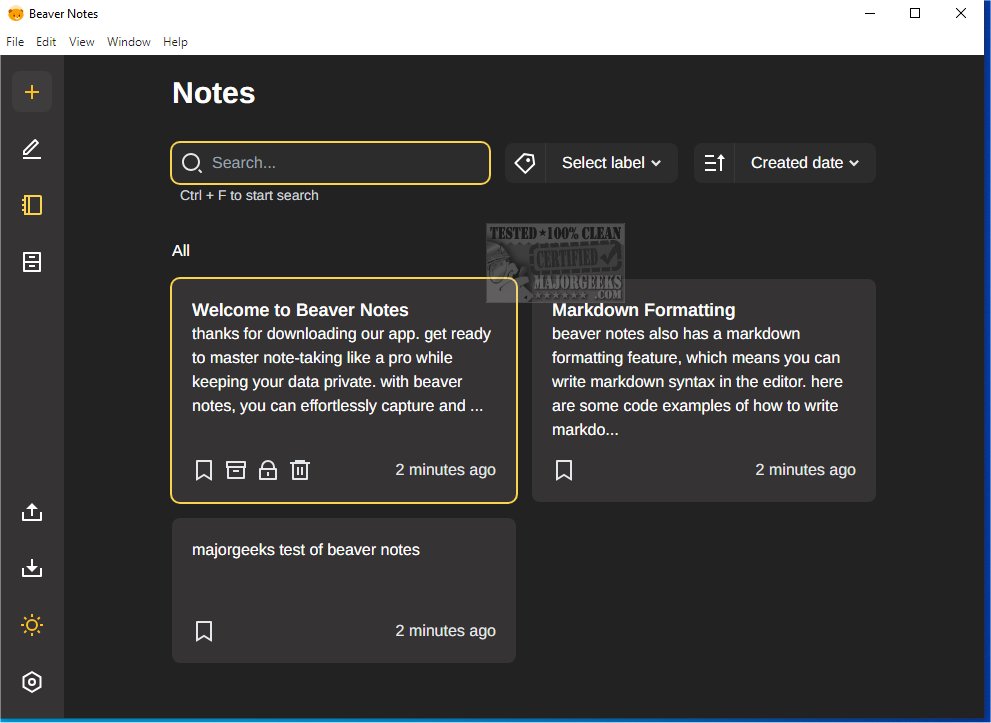Open the Markdown Formatting note title
The image size is (991, 723).
coord(643,310)
